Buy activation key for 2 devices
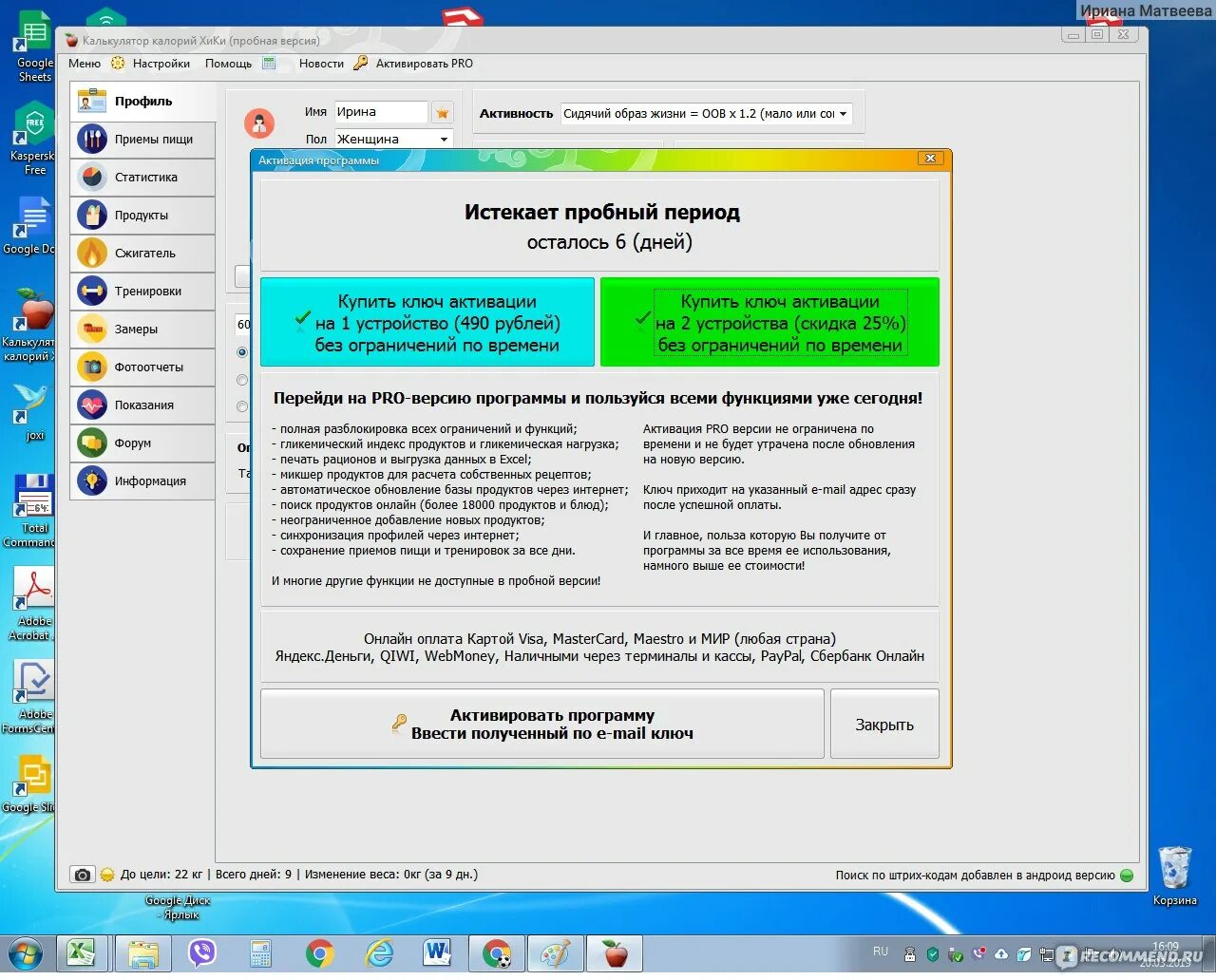Image resolution: width=1216 pixels, height=980 pixels. [x=769, y=322]
